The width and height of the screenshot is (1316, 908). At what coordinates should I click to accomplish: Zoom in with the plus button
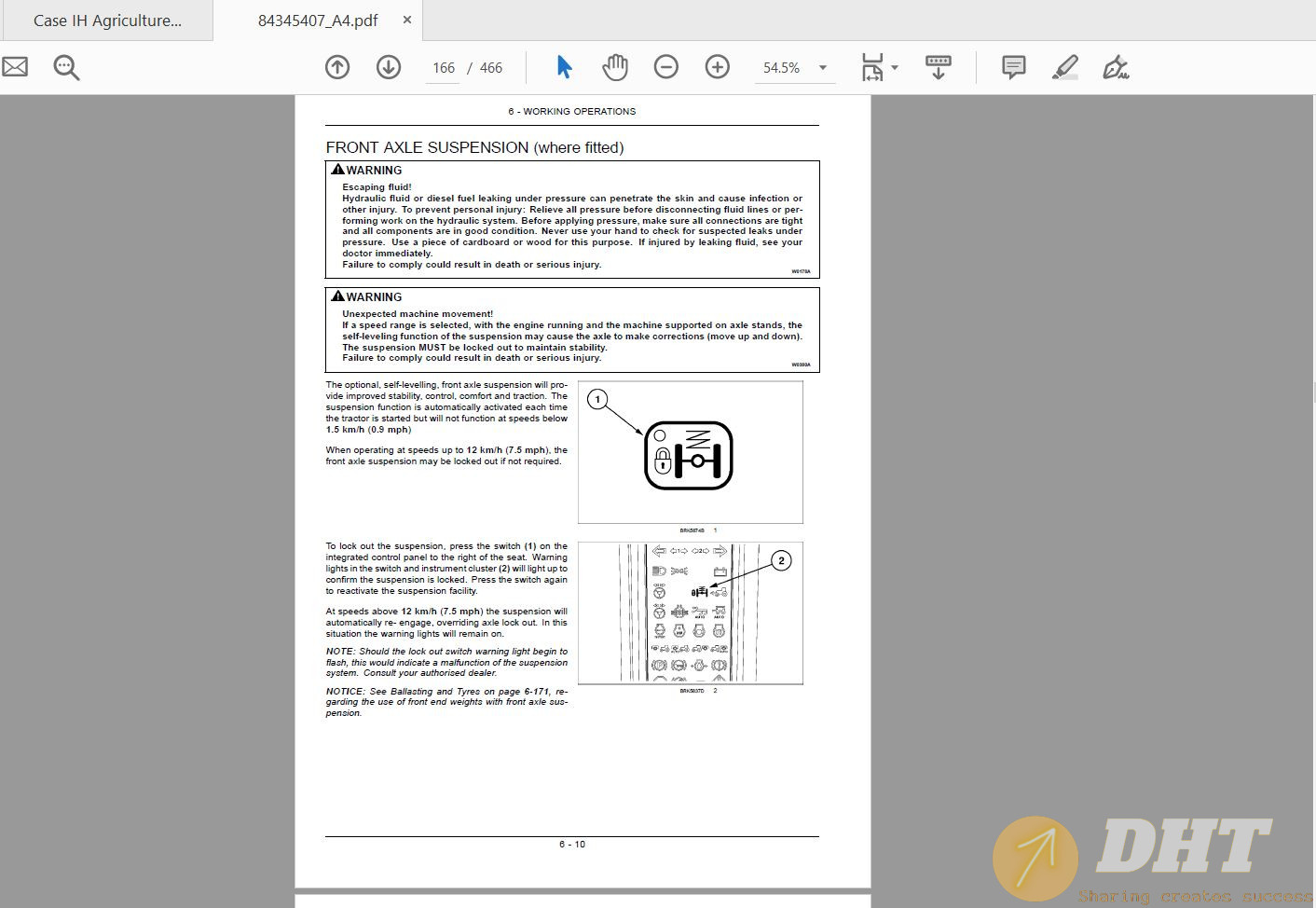point(718,67)
